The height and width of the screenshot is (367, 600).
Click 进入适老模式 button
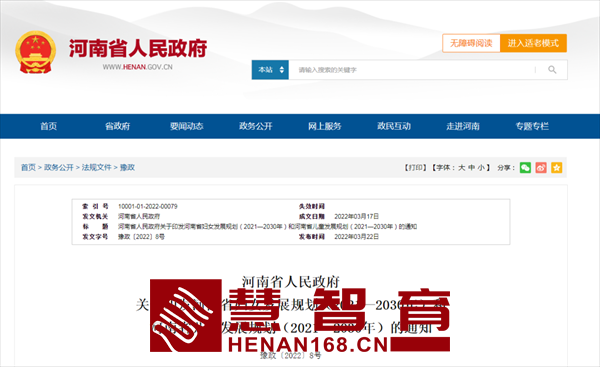[533, 43]
